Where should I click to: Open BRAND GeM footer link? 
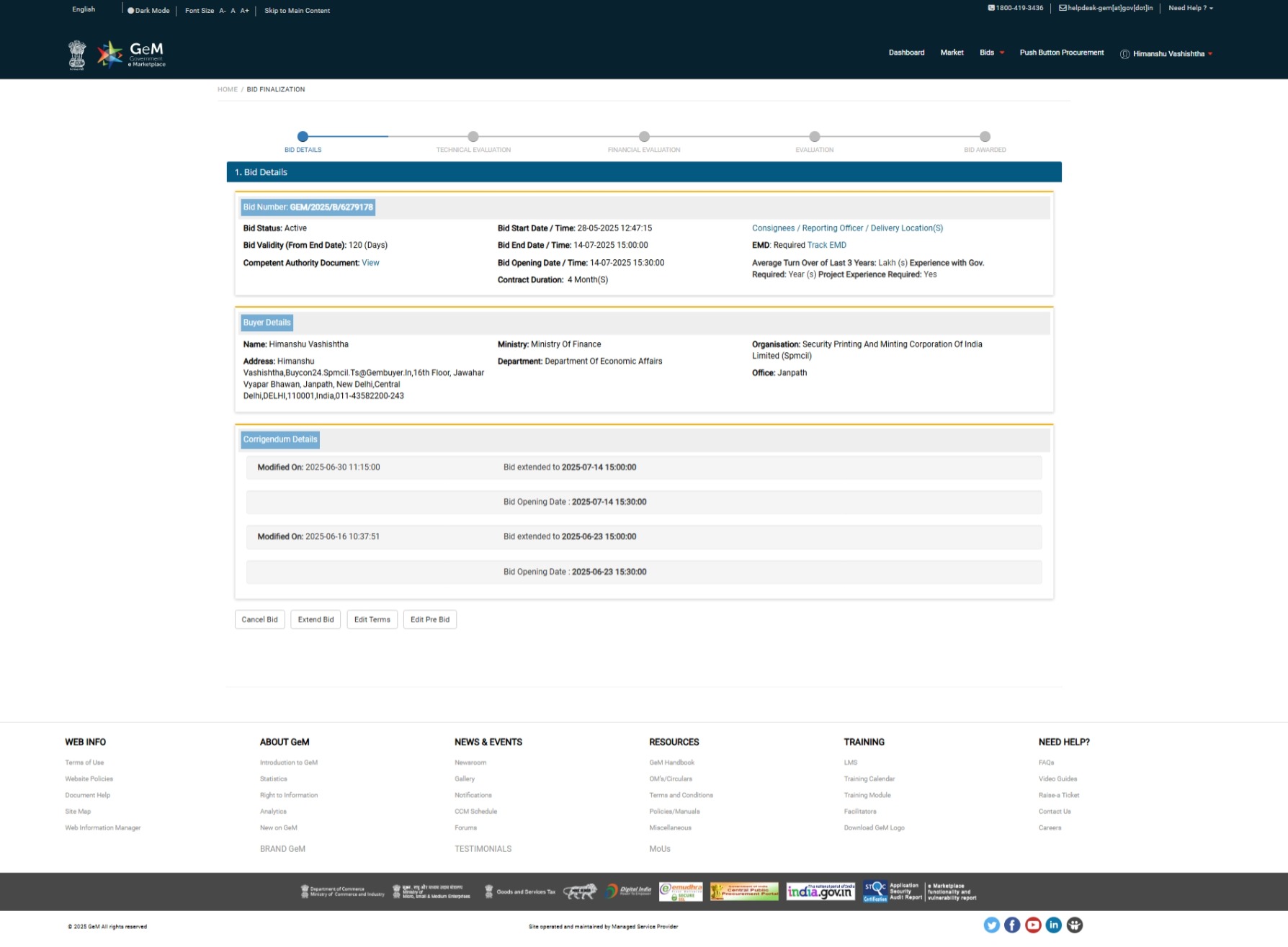(282, 849)
